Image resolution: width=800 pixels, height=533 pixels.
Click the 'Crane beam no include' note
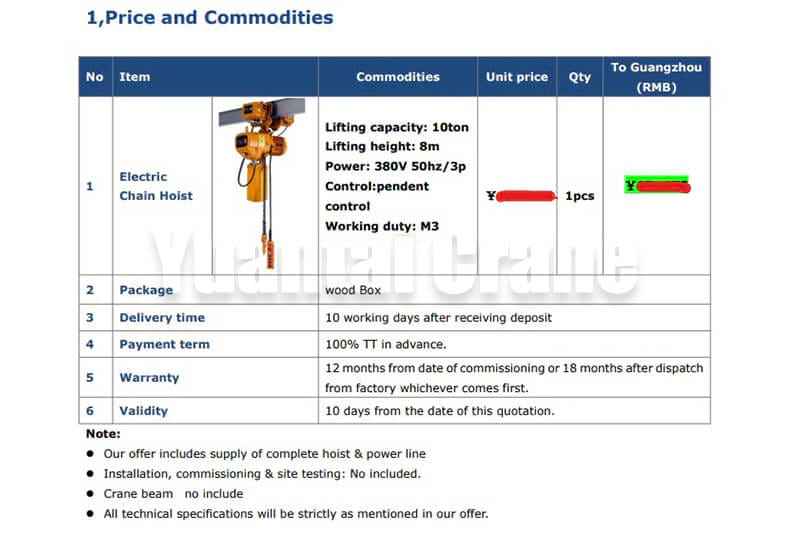pyautogui.click(x=173, y=494)
